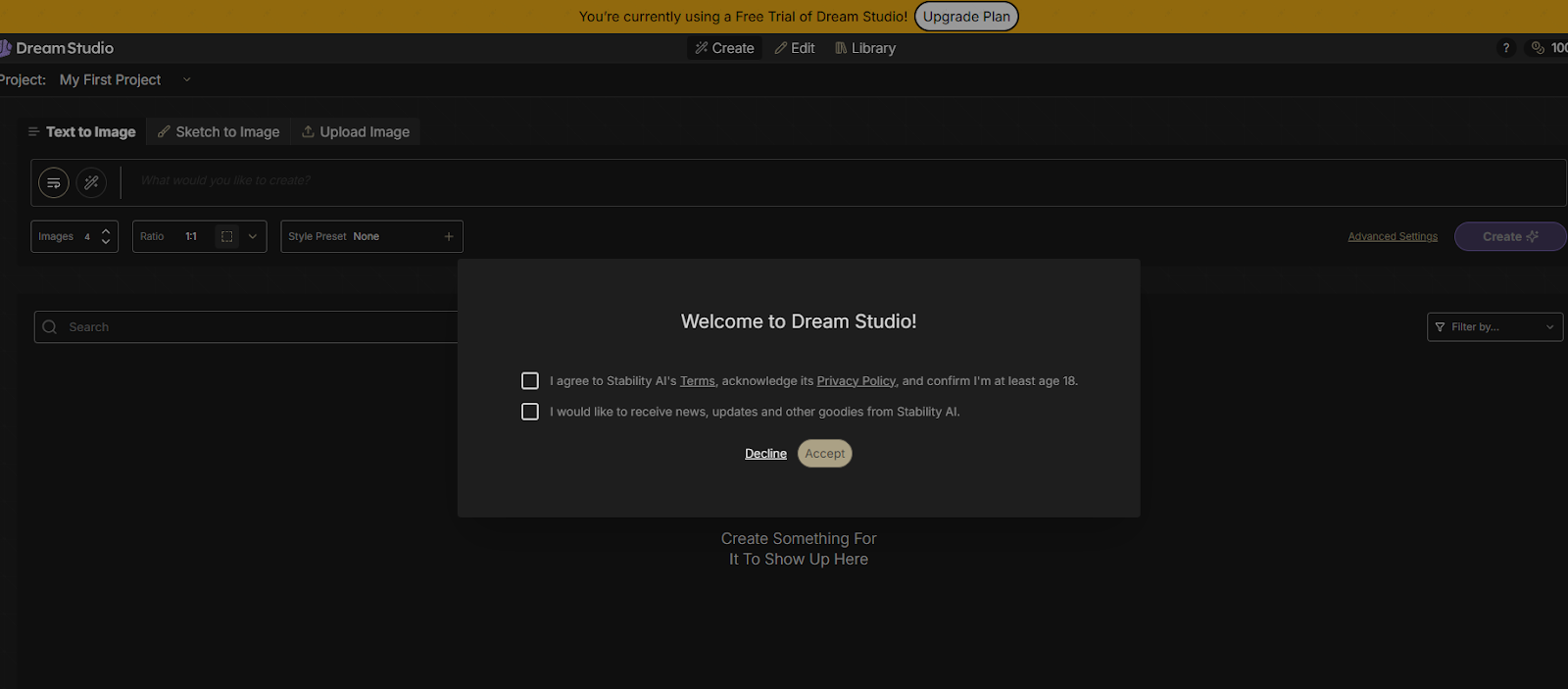Click the Upgrade Plan button
This screenshot has height=689, width=1568.
click(966, 17)
